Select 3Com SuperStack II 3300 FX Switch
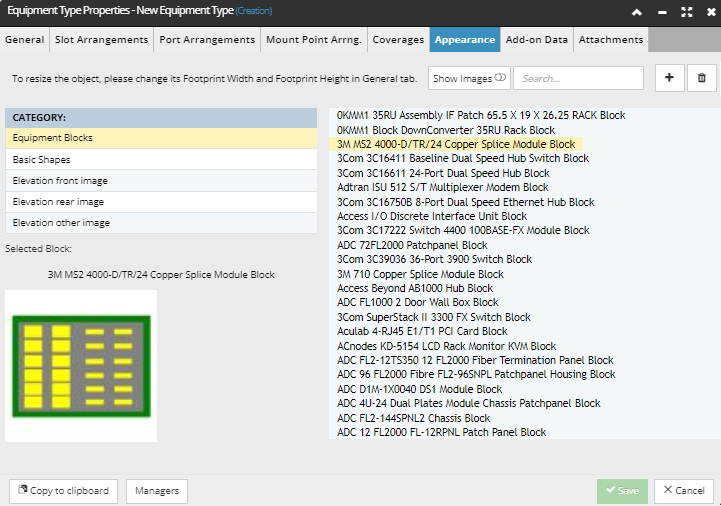 pyautogui.click(x=434, y=317)
